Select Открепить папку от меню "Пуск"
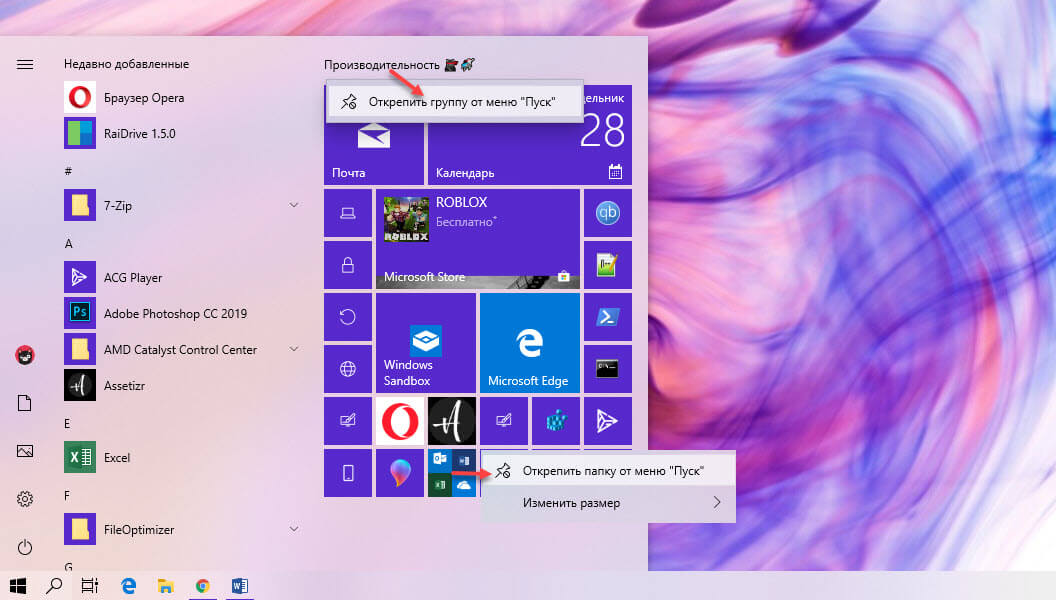Viewport: 1056px width, 600px height. point(608,471)
